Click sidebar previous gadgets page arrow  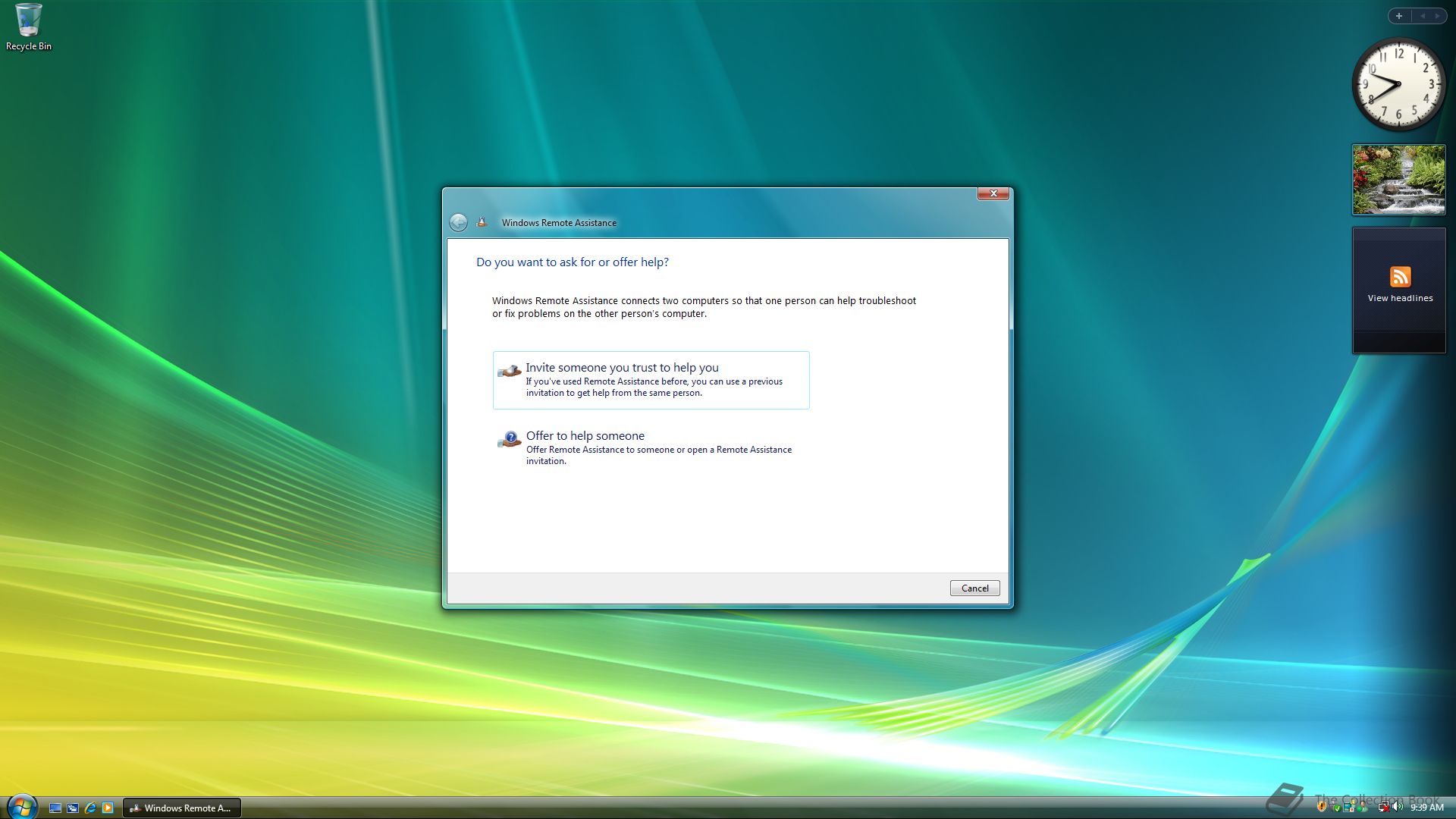(1422, 16)
